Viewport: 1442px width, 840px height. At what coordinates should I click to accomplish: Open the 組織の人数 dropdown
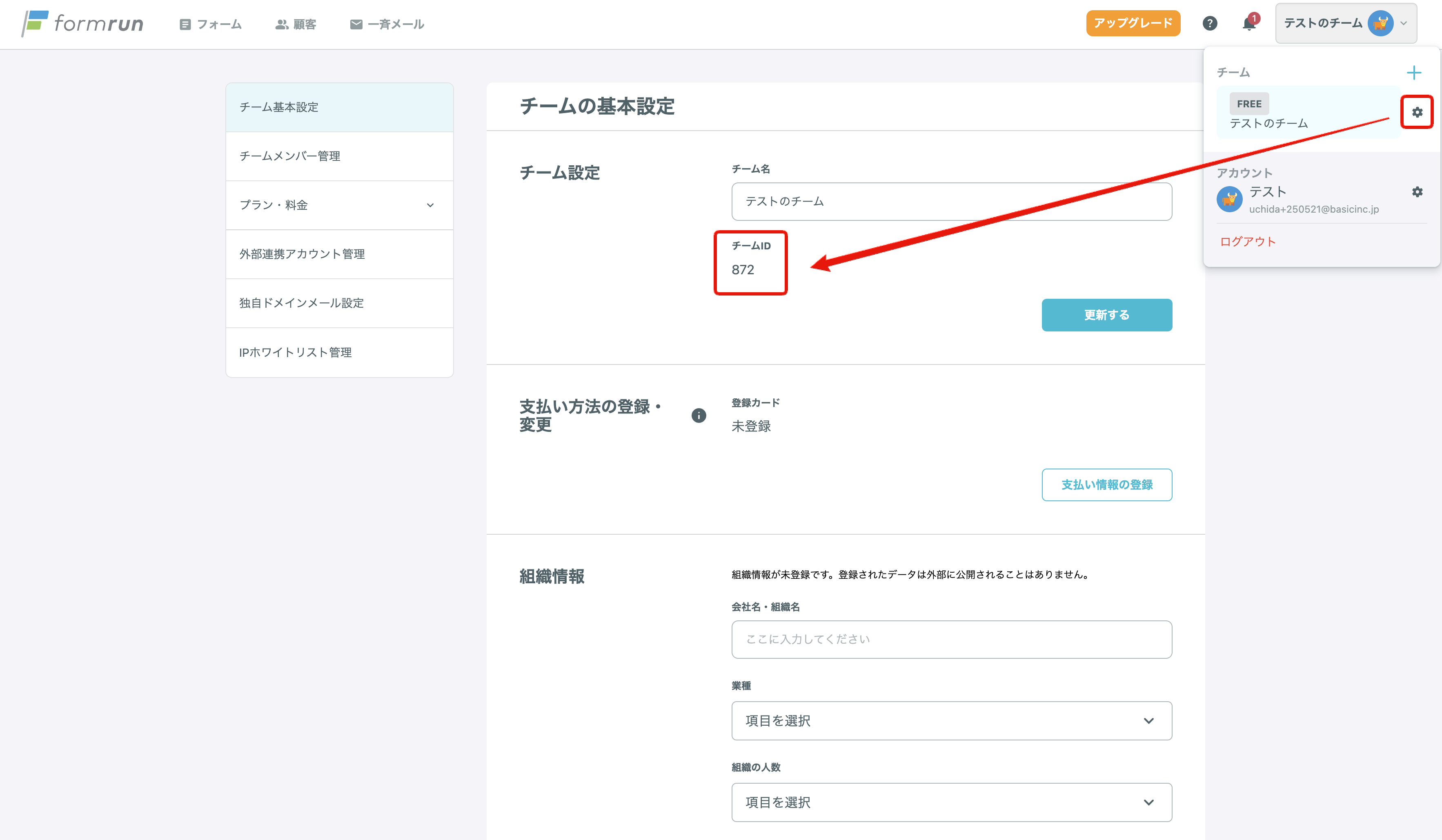951,802
